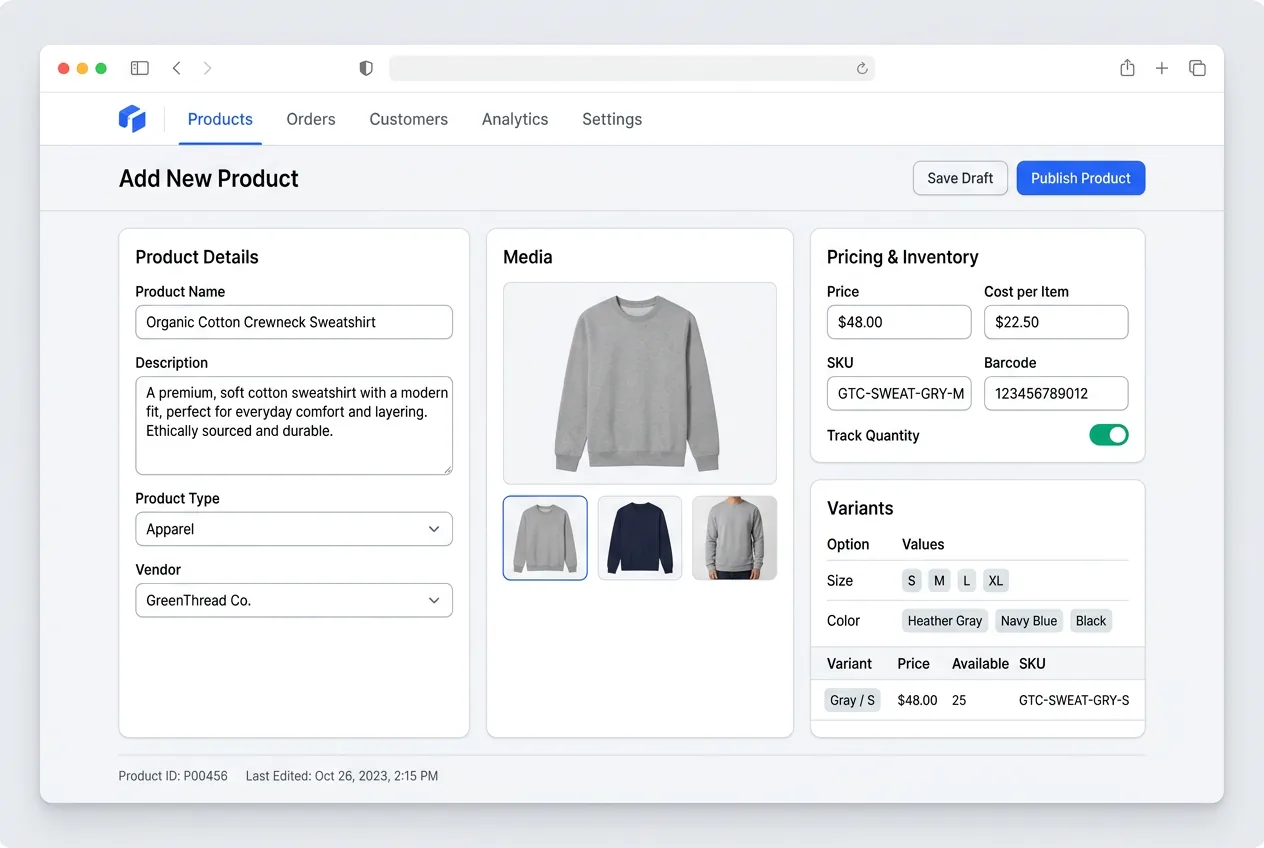Save the product as a draft

coord(959,178)
